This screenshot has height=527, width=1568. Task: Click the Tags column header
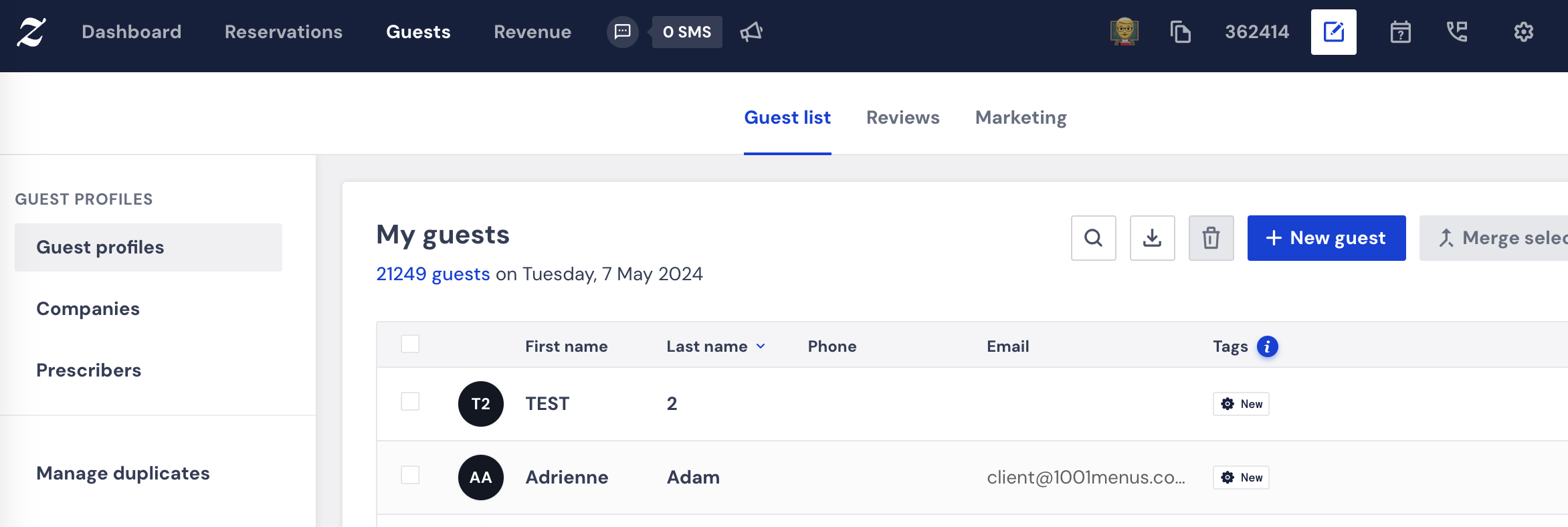pos(1231,346)
